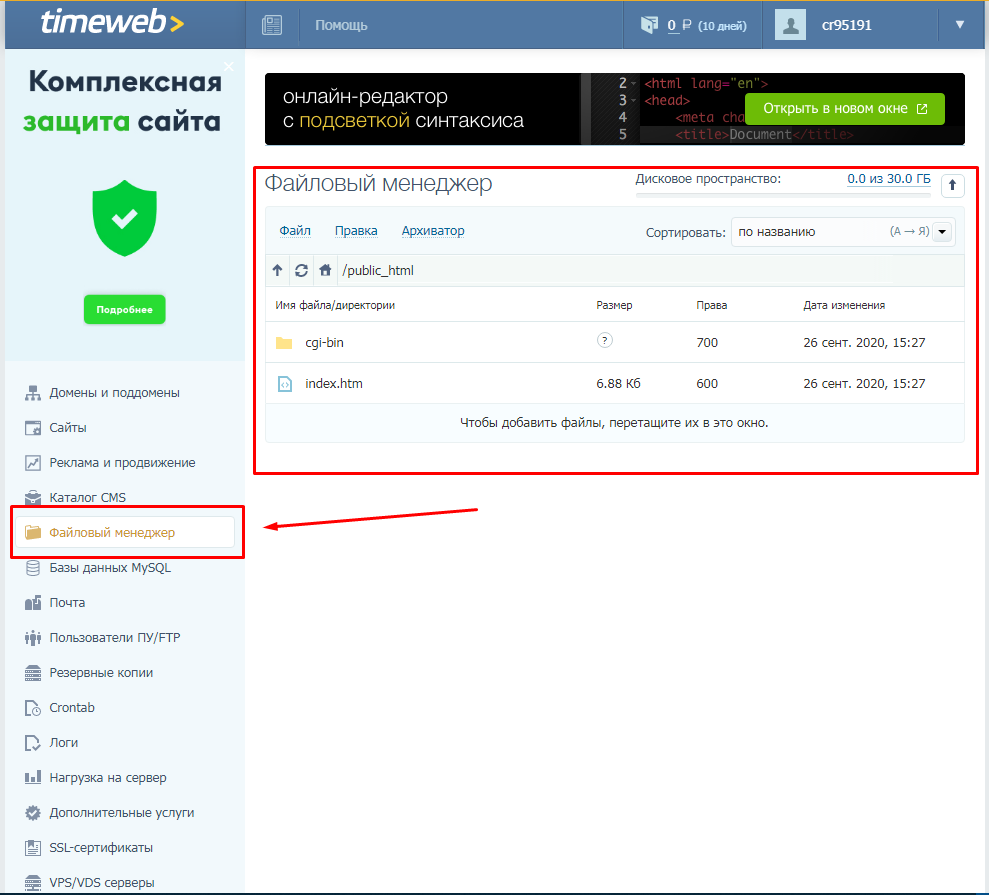Click the home directory icon
The image size is (989, 895).
point(325,271)
